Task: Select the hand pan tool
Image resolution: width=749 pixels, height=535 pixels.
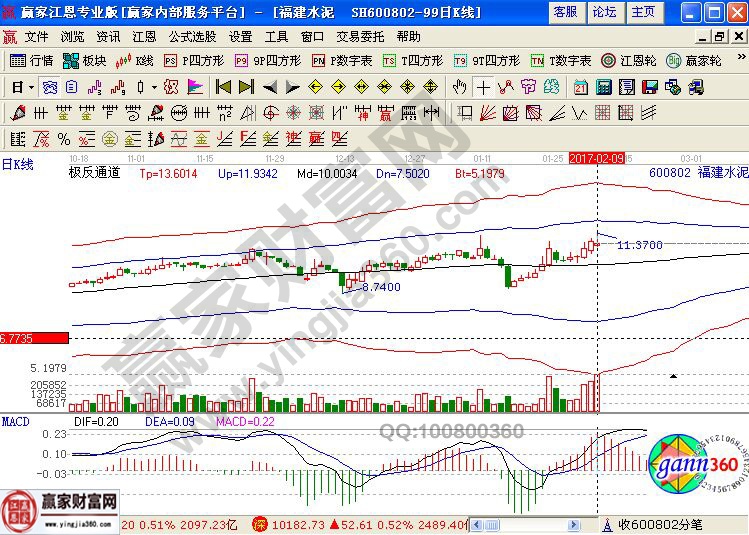Action: pos(461,86)
